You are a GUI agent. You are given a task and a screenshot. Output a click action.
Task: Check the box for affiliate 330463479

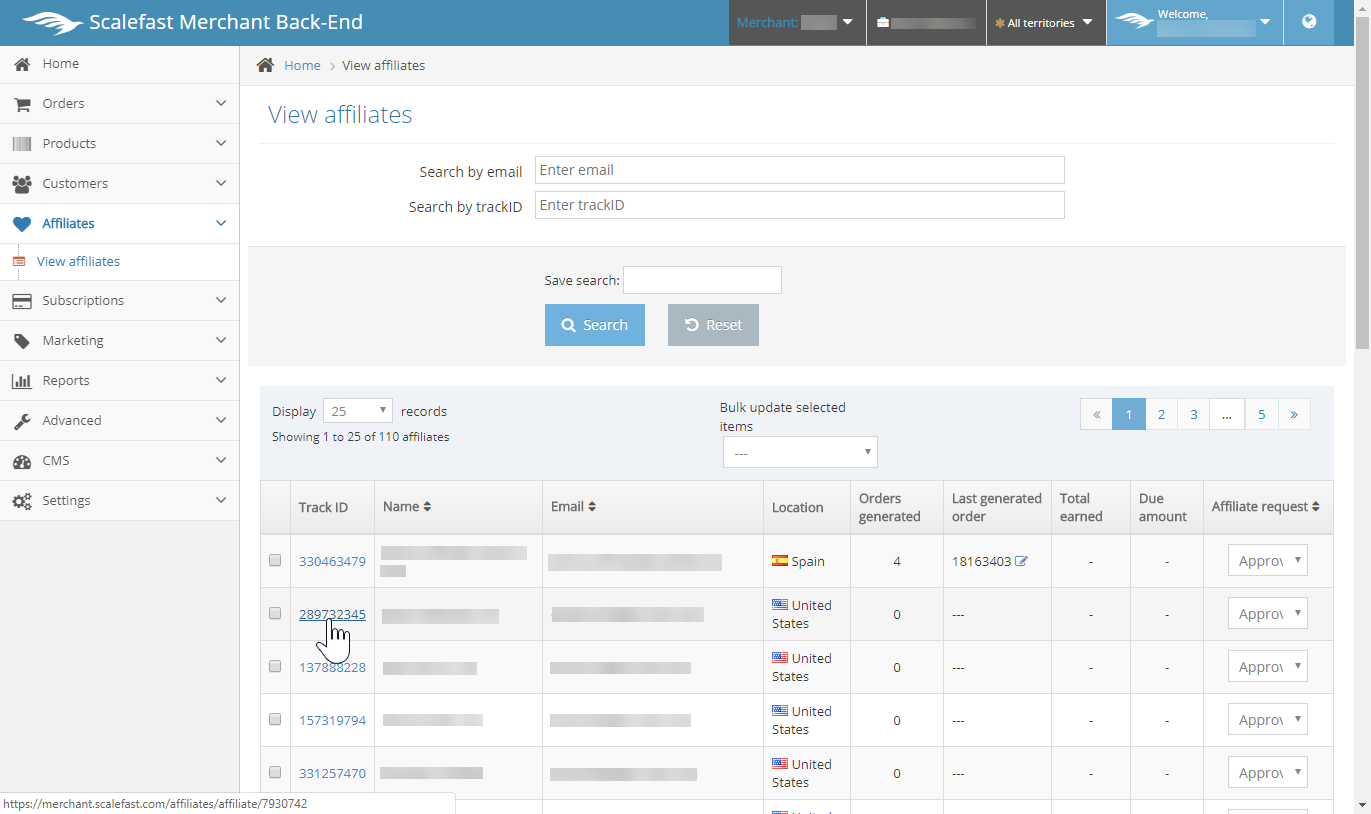click(x=275, y=560)
